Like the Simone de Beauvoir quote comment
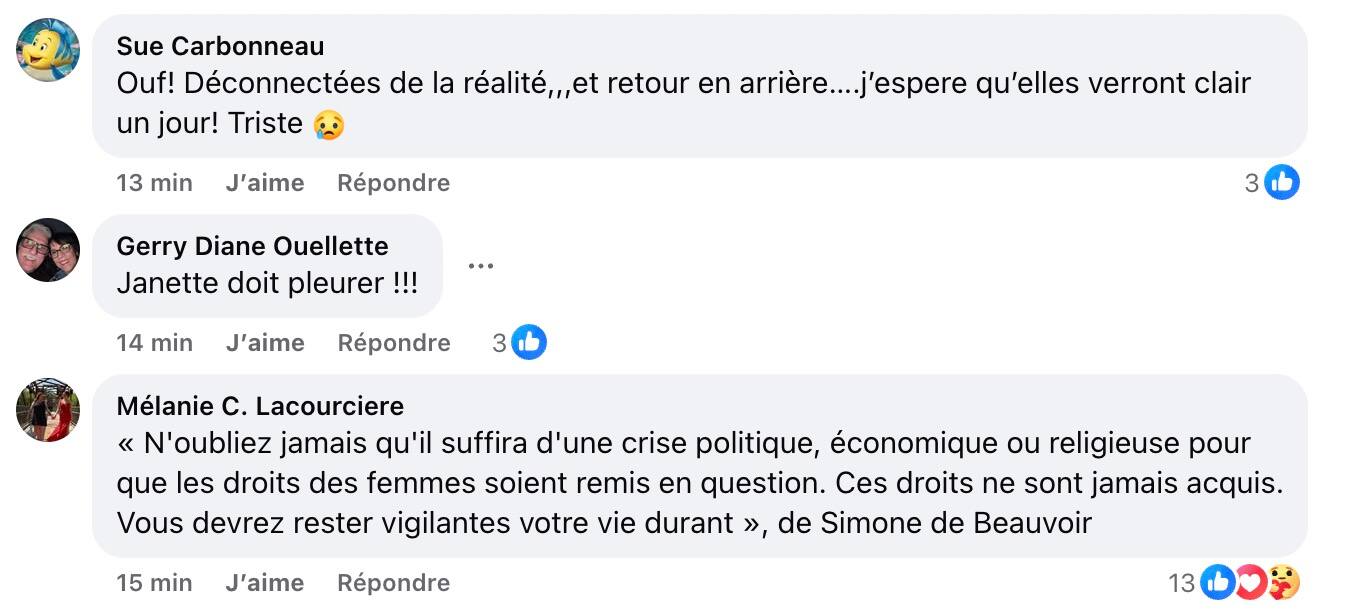The height and width of the screenshot is (610, 1362). (x=265, y=583)
